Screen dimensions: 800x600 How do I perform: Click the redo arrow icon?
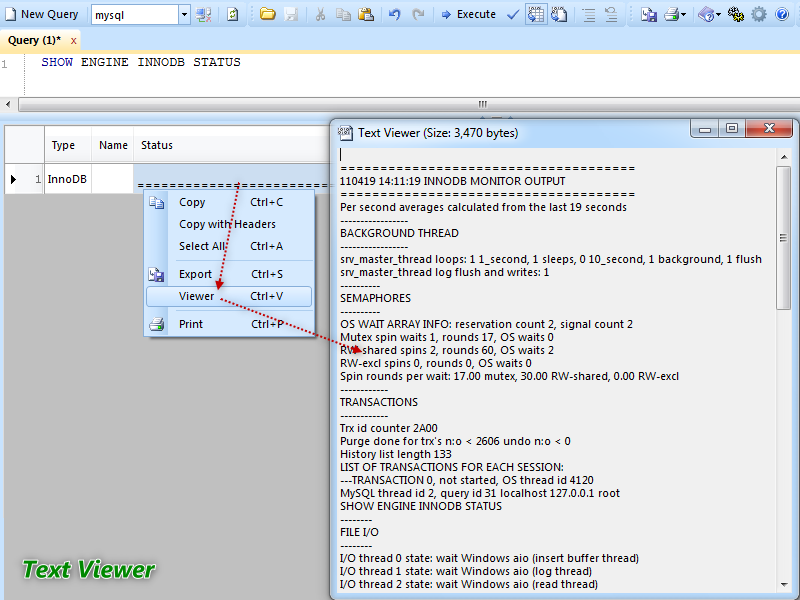click(418, 14)
